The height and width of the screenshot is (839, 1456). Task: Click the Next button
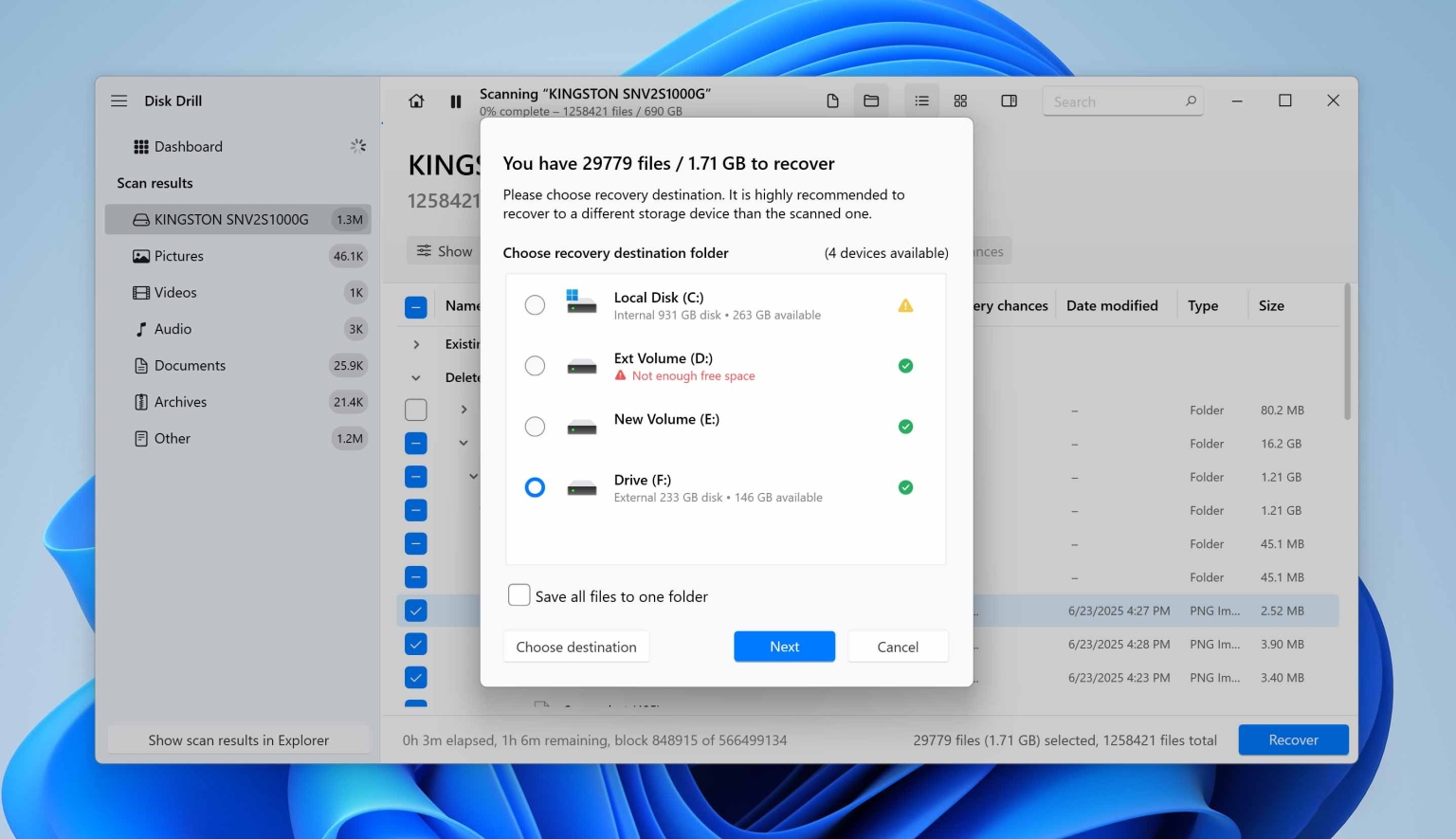pyautogui.click(x=784, y=647)
